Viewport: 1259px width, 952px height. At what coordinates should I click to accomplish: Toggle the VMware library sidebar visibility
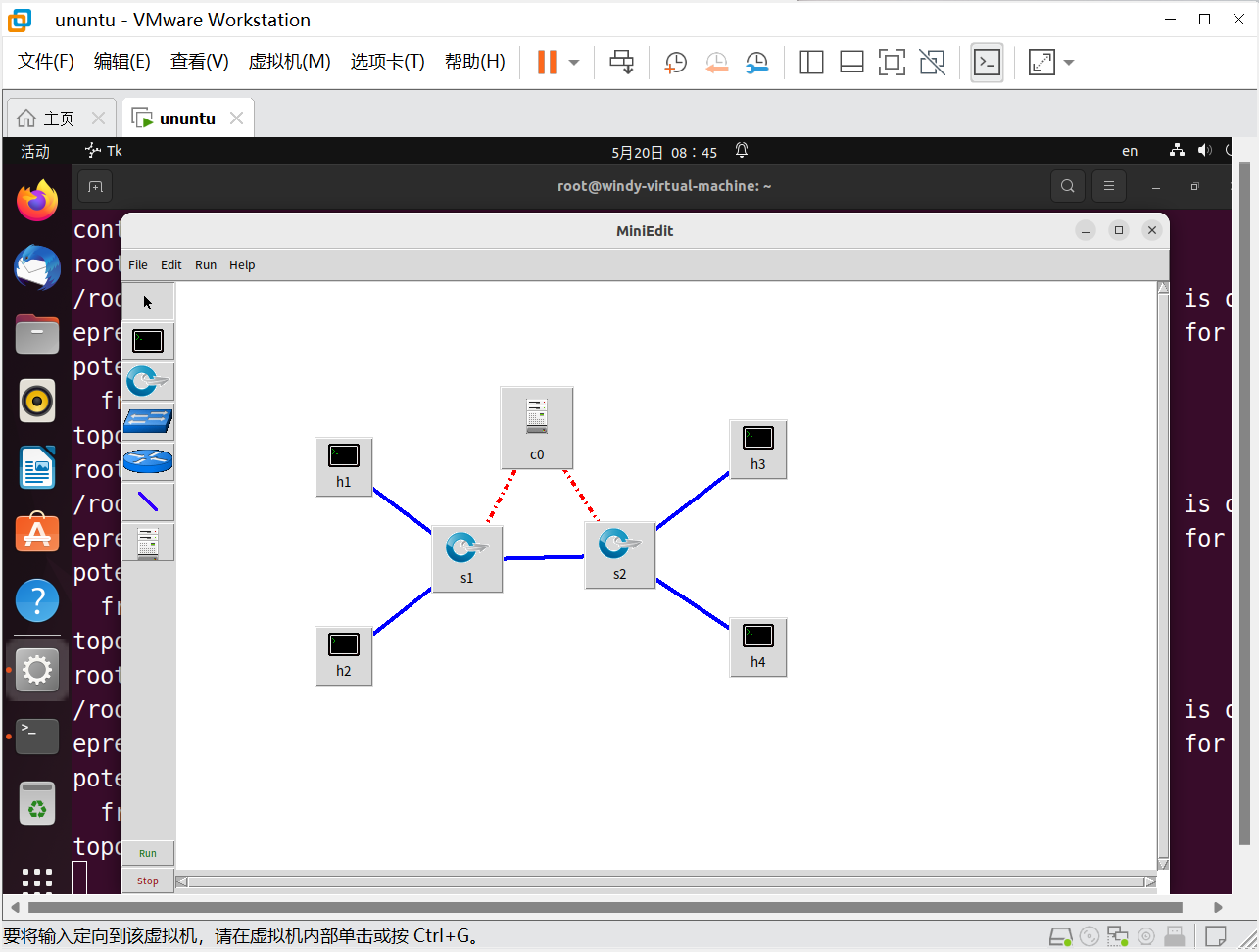(811, 62)
